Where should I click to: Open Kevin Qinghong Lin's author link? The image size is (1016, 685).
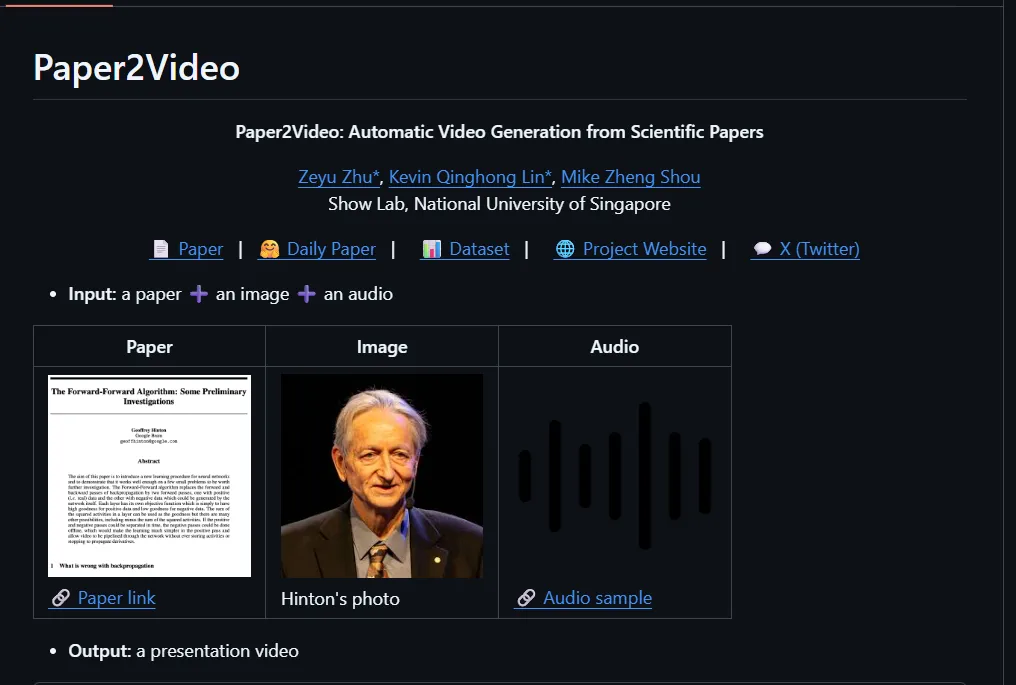469,177
